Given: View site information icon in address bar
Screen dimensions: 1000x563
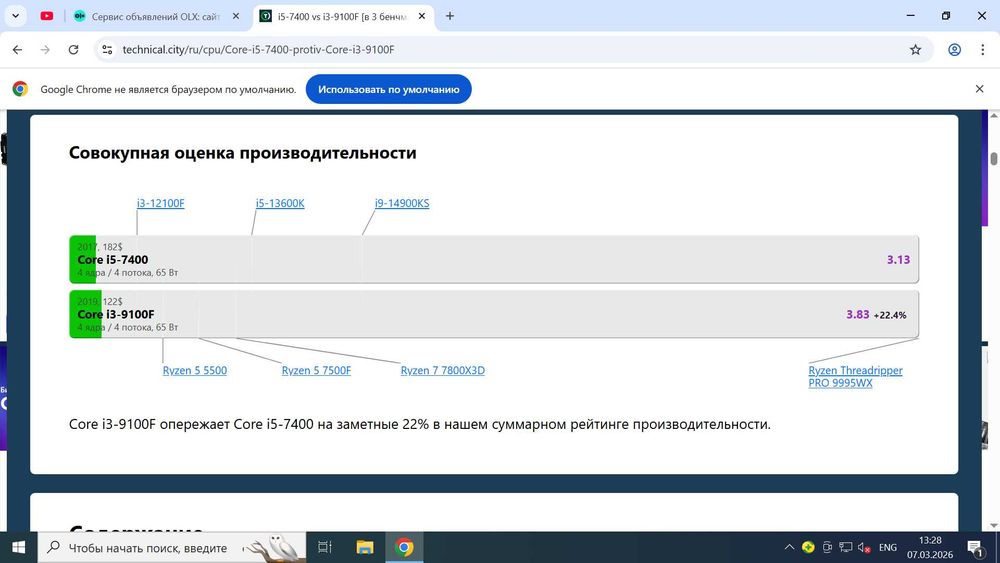Looking at the screenshot, I should tap(108, 50).
